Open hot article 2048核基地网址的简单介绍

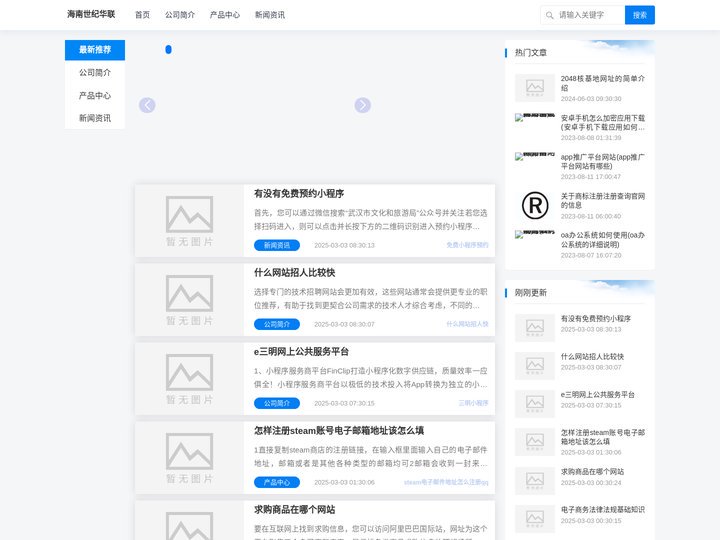click(602, 83)
